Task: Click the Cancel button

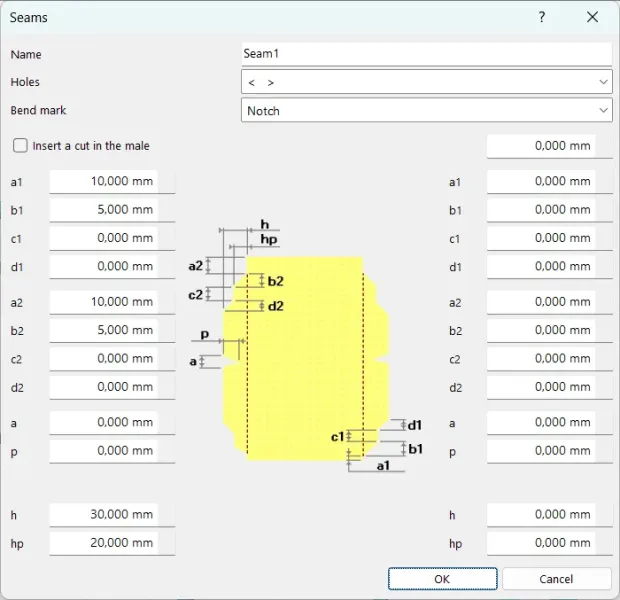Action: (556, 579)
